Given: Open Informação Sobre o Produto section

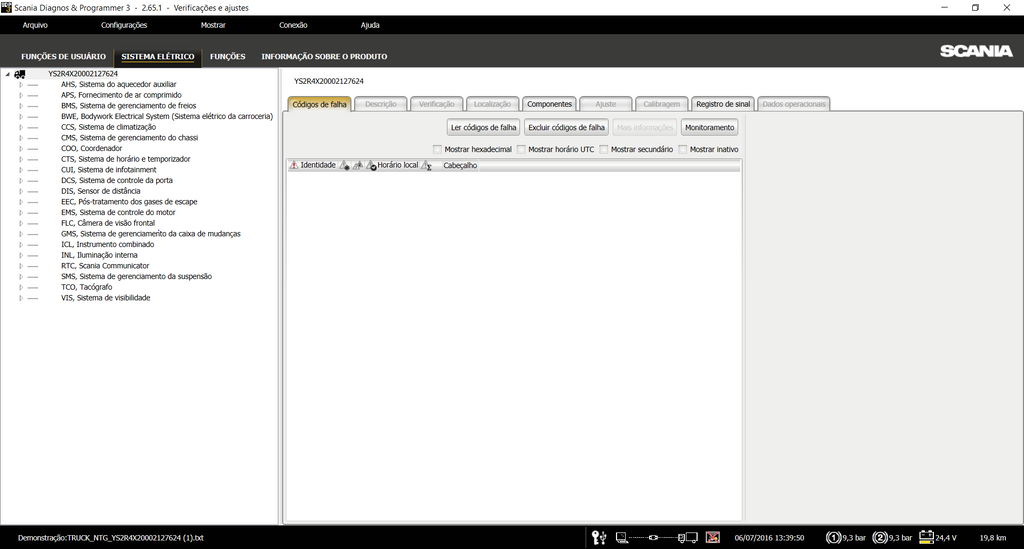Looking at the screenshot, I should 325,57.
